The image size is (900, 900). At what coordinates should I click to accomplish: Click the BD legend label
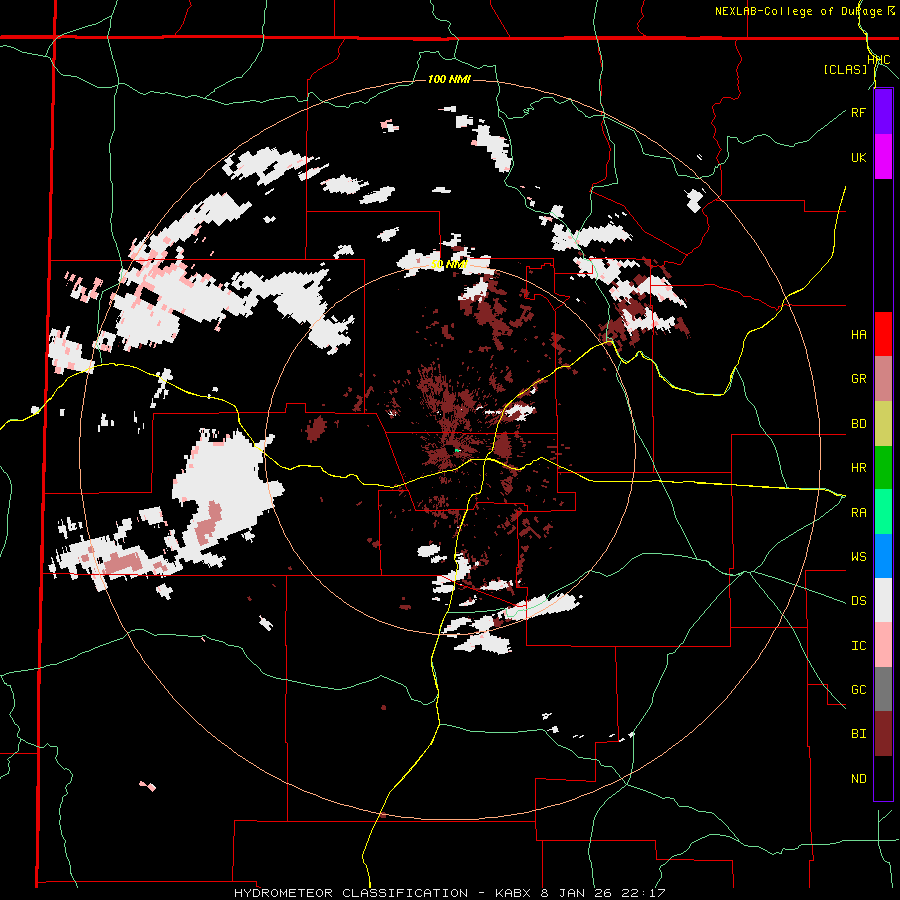(x=858, y=424)
